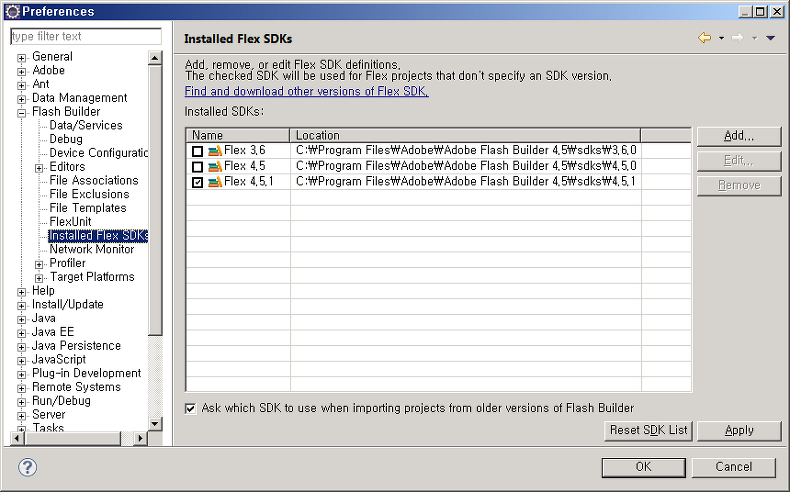
Task: Select Flex 4.5 location path cell
Action: click(466, 166)
